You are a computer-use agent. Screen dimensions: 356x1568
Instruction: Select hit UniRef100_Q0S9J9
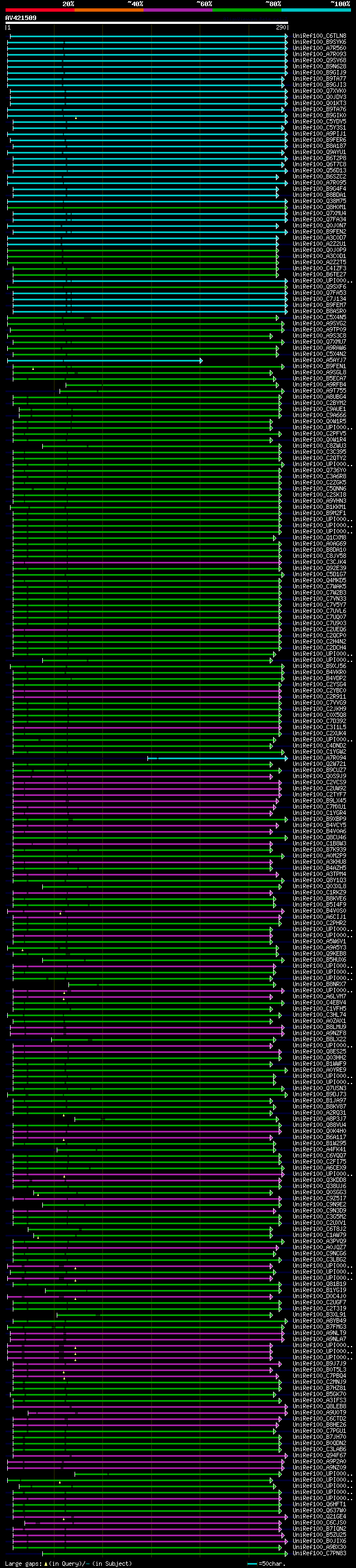(x=319, y=776)
